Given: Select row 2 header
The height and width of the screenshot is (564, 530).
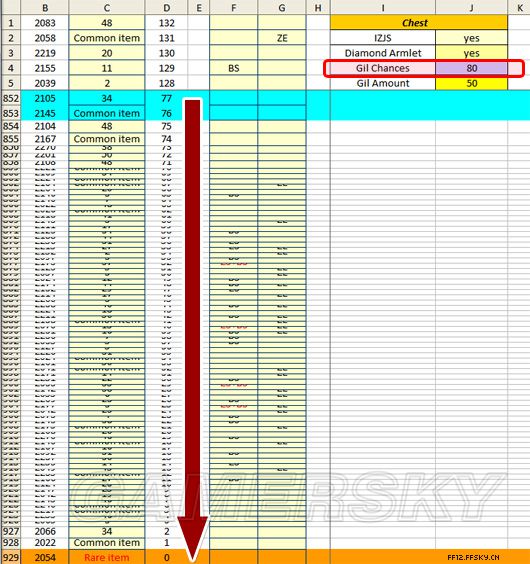Looking at the screenshot, I should 11,38.
